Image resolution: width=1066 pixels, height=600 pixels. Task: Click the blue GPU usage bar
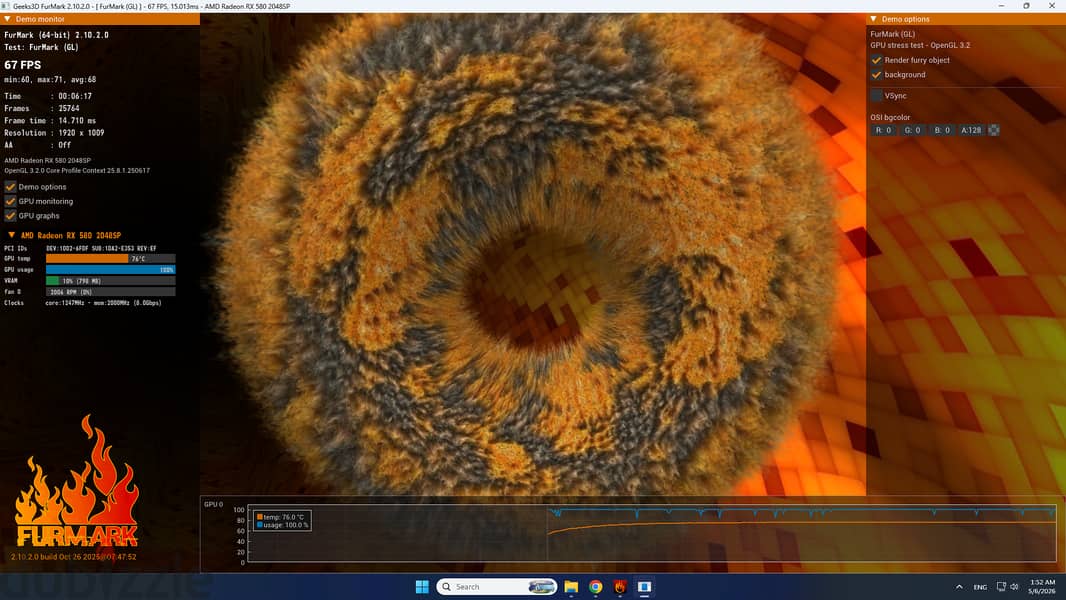[x=111, y=270]
